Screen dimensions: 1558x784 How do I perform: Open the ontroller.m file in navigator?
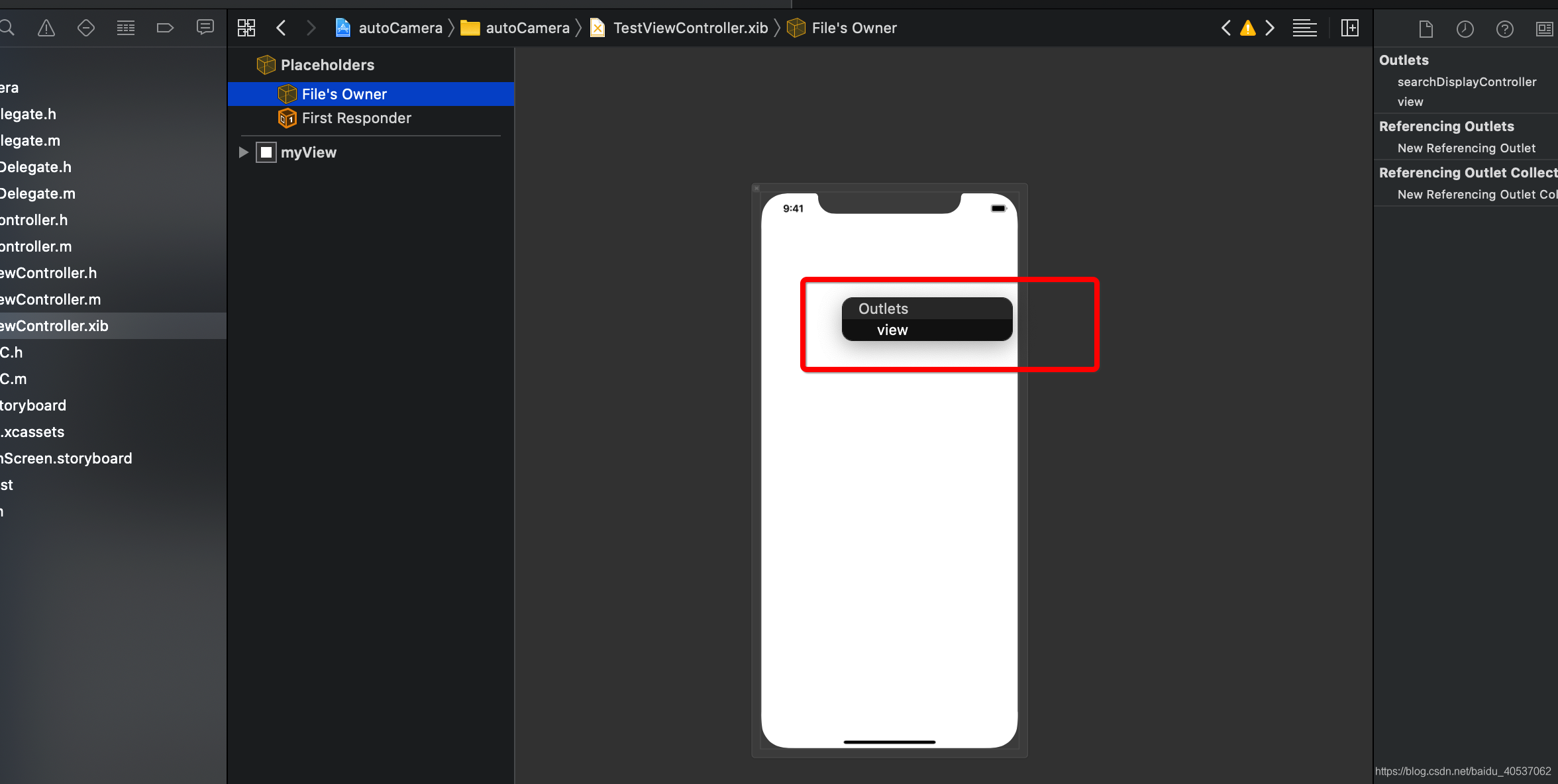[x=36, y=246]
